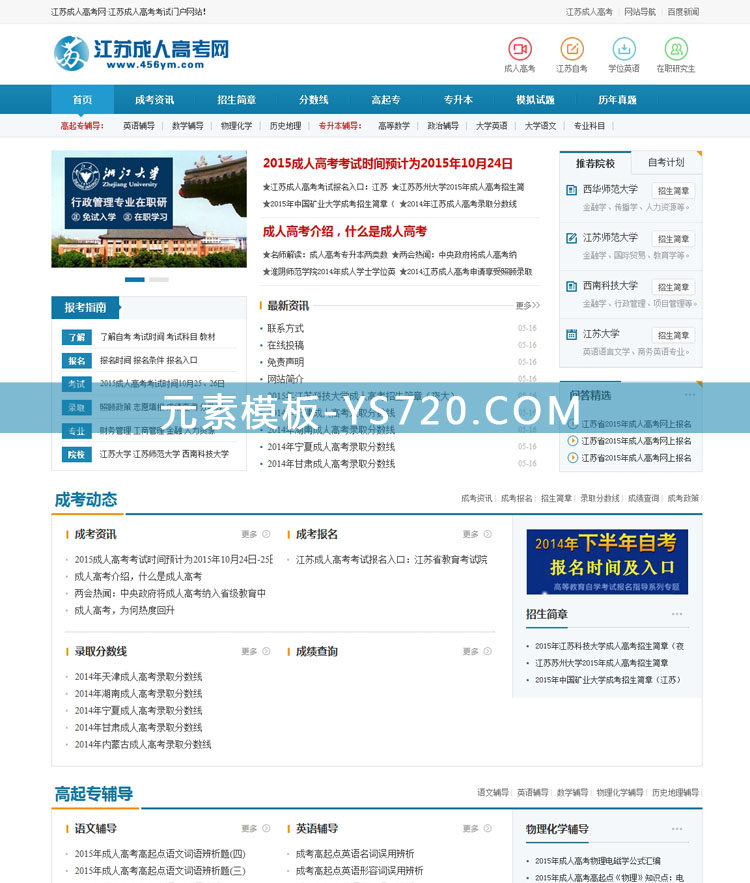This screenshot has height=883, width=750.
Task: Open the 在线投稿 news item
Action: click(285, 345)
